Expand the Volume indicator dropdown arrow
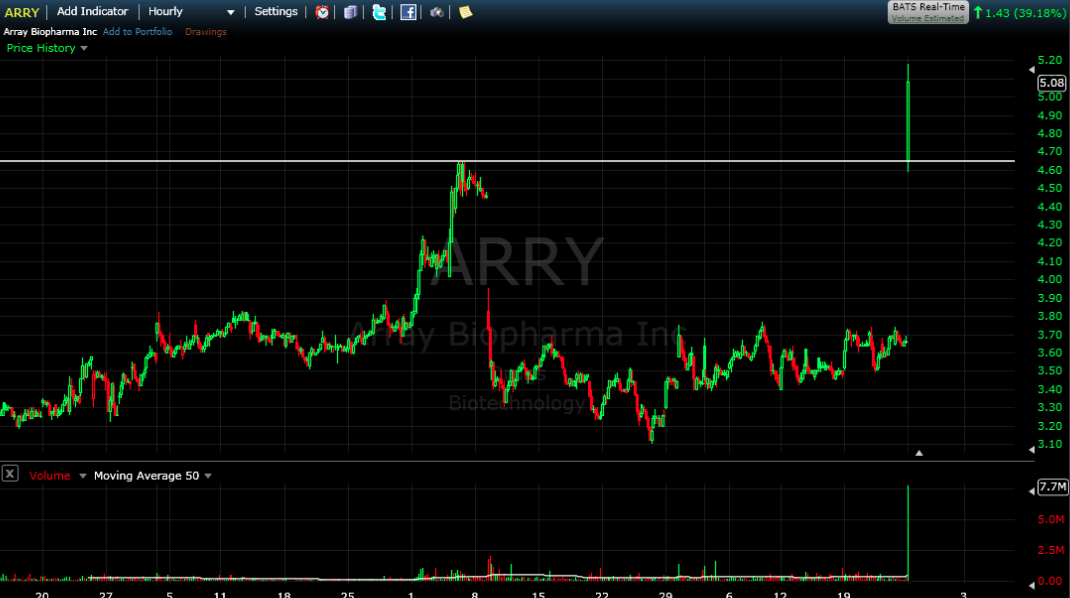This screenshot has width=1070, height=598. [83, 476]
